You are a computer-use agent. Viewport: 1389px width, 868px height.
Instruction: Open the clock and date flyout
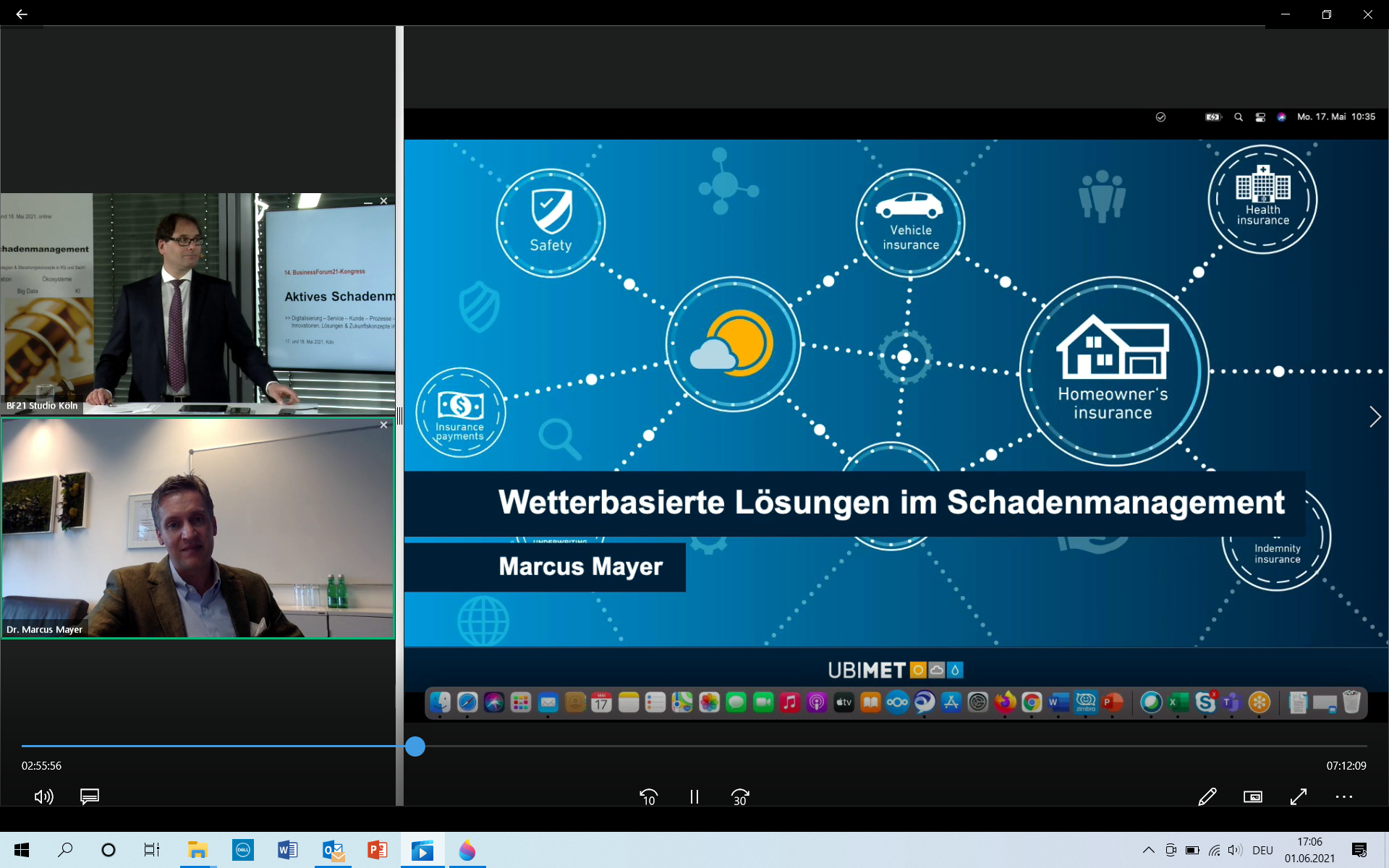click(1309, 850)
